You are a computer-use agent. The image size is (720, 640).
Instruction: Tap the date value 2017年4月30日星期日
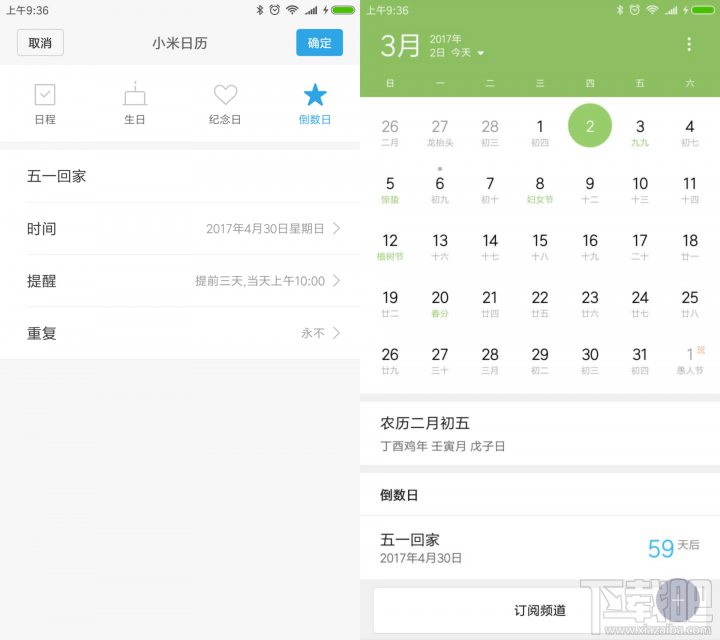[x=265, y=229]
